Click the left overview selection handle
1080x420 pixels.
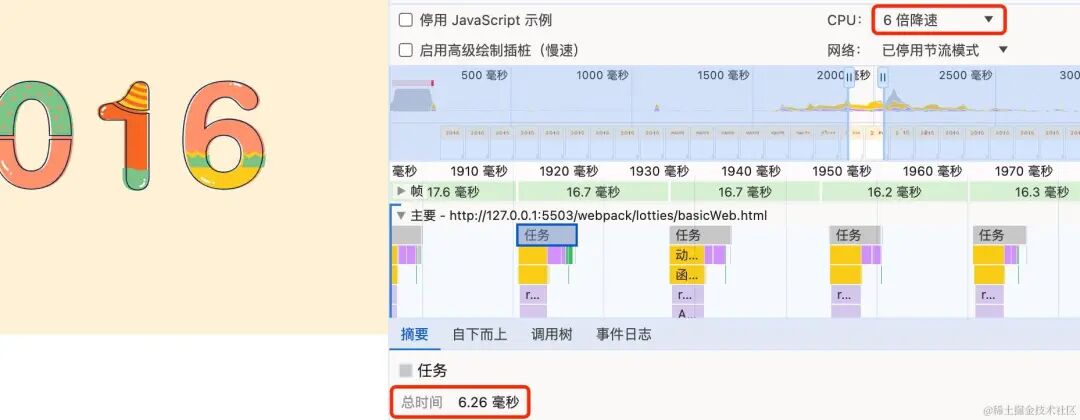tap(849, 77)
